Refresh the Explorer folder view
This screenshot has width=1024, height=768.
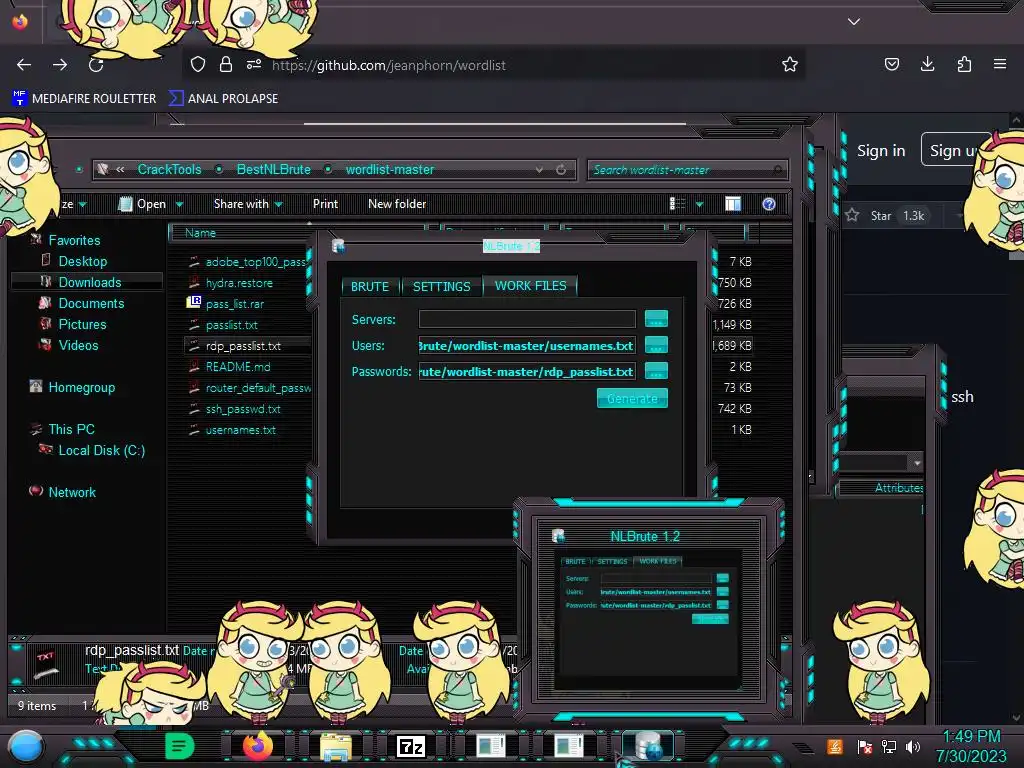click(x=561, y=170)
